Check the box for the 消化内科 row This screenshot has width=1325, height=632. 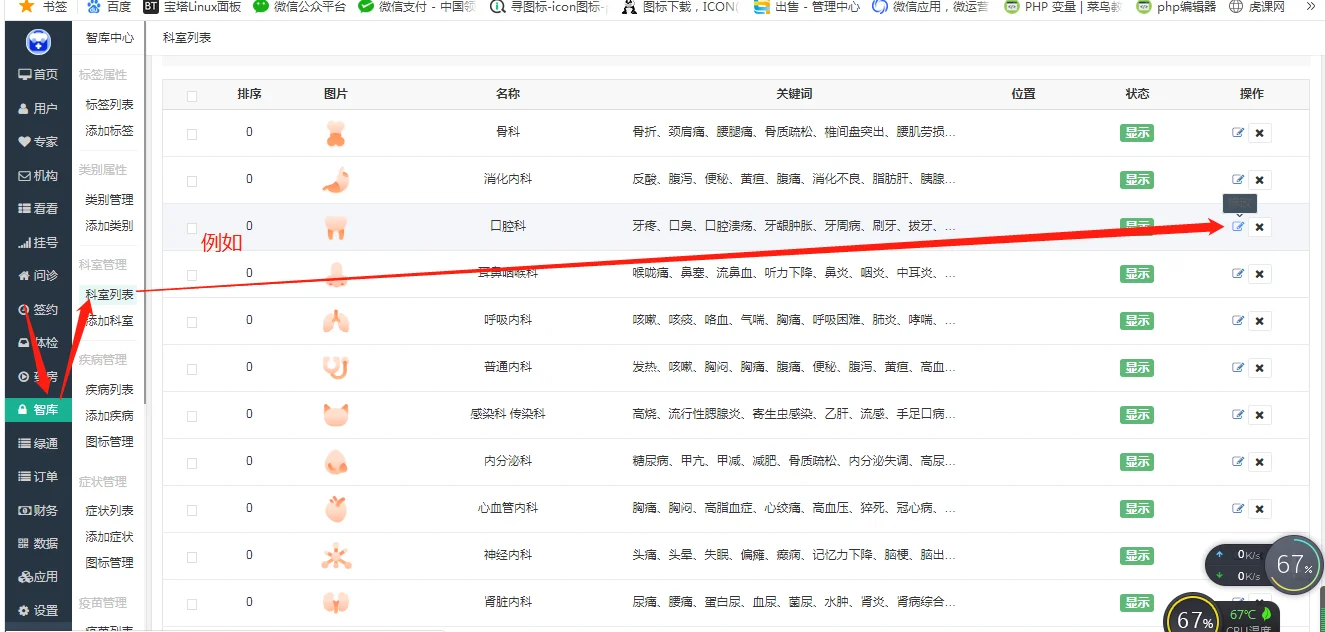tap(192, 181)
